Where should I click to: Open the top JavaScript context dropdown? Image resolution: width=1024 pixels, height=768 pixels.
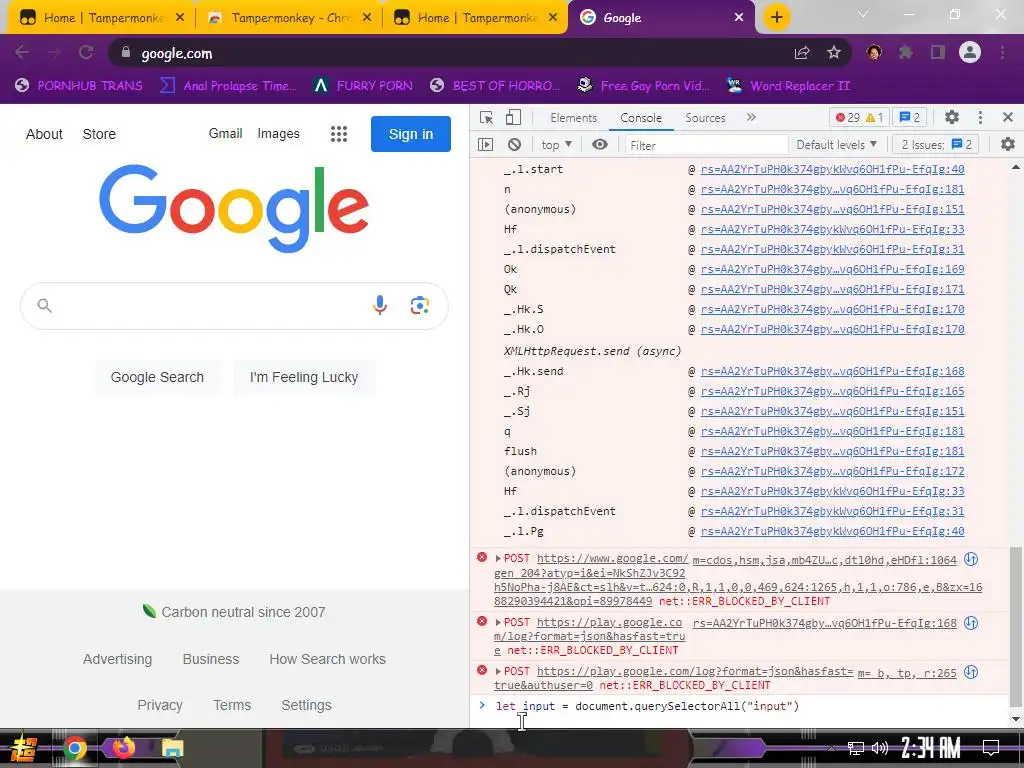[x=556, y=144]
